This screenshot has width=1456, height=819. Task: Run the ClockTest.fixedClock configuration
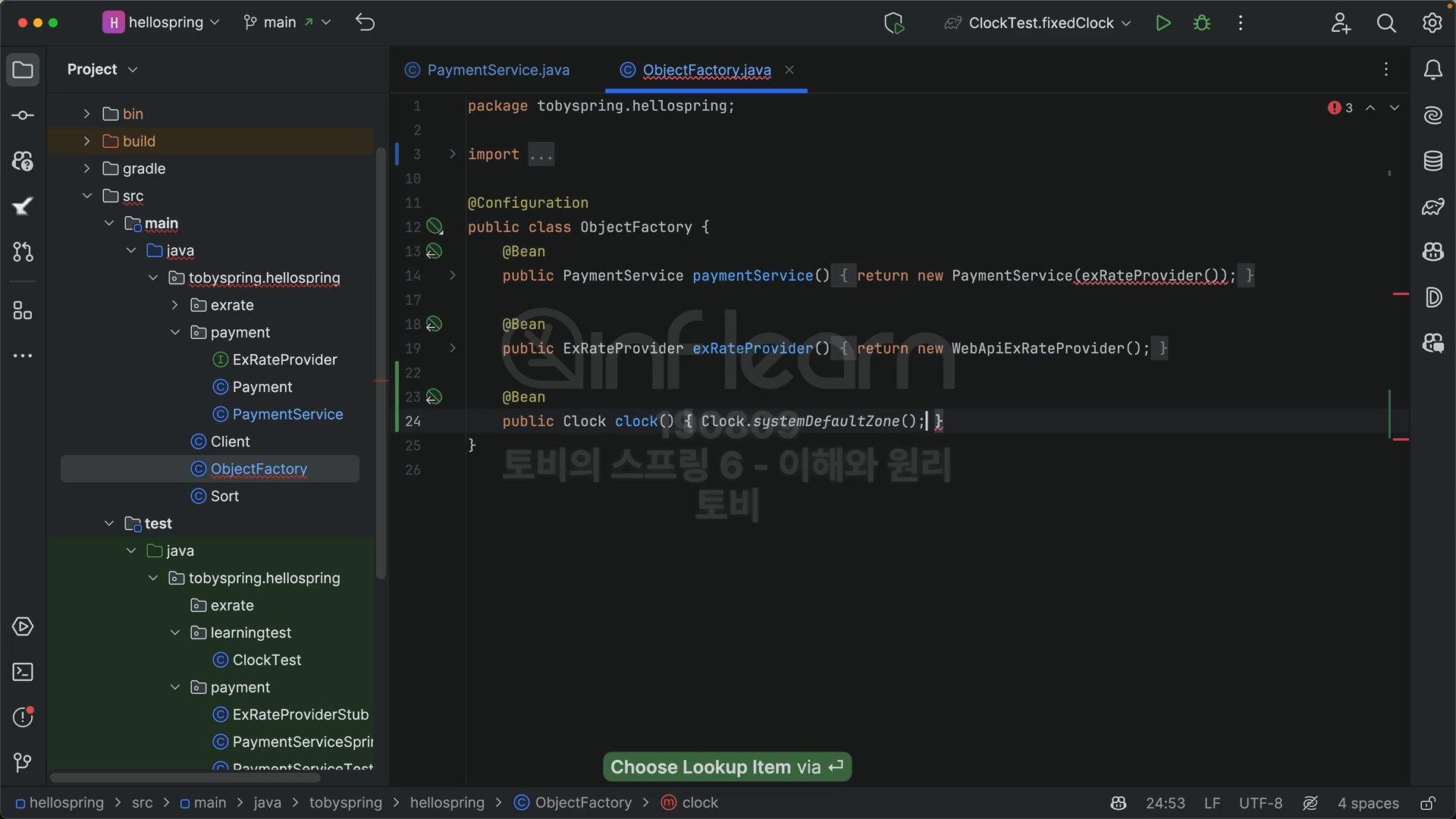pos(1163,23)
